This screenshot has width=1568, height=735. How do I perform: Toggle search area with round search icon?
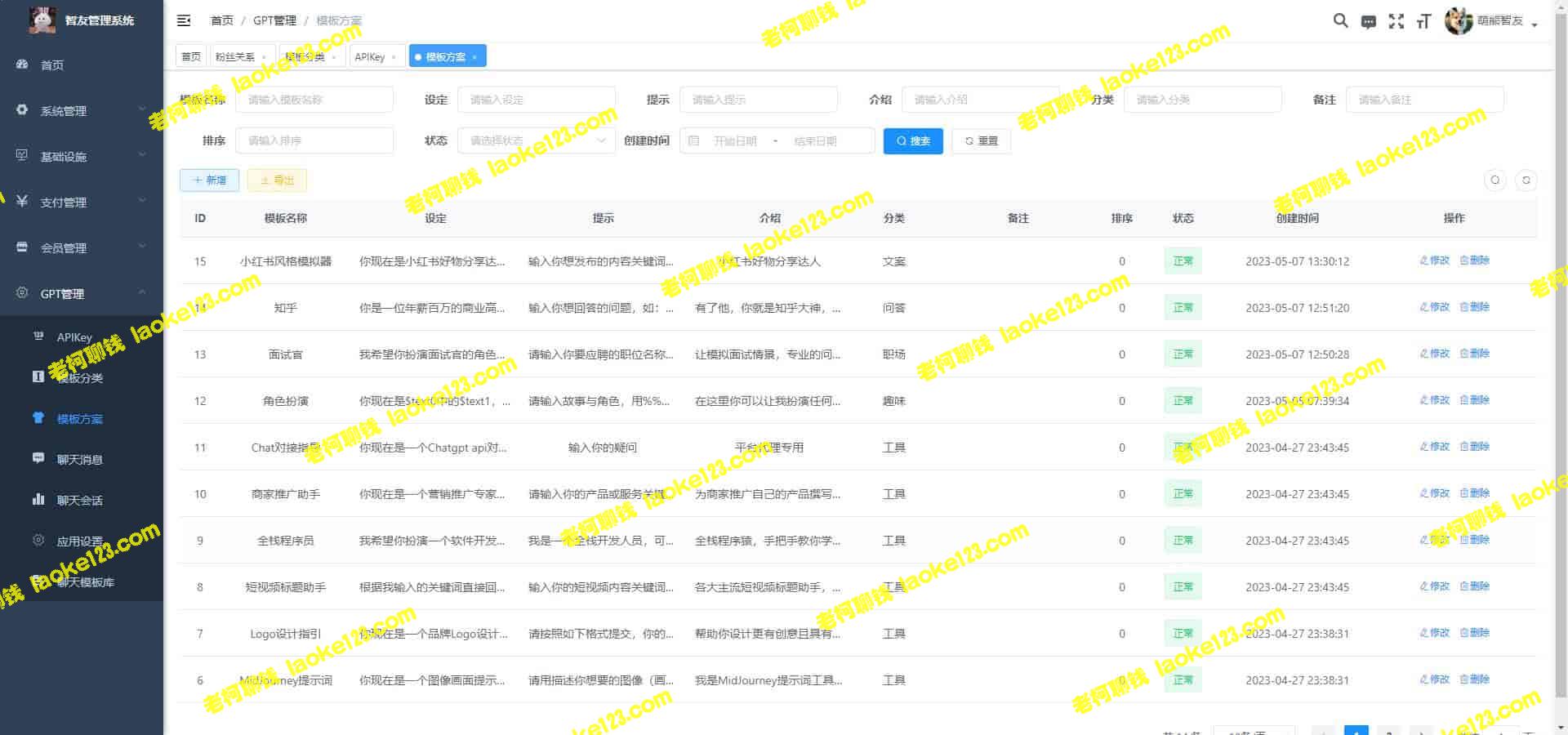coord(1495,180)
